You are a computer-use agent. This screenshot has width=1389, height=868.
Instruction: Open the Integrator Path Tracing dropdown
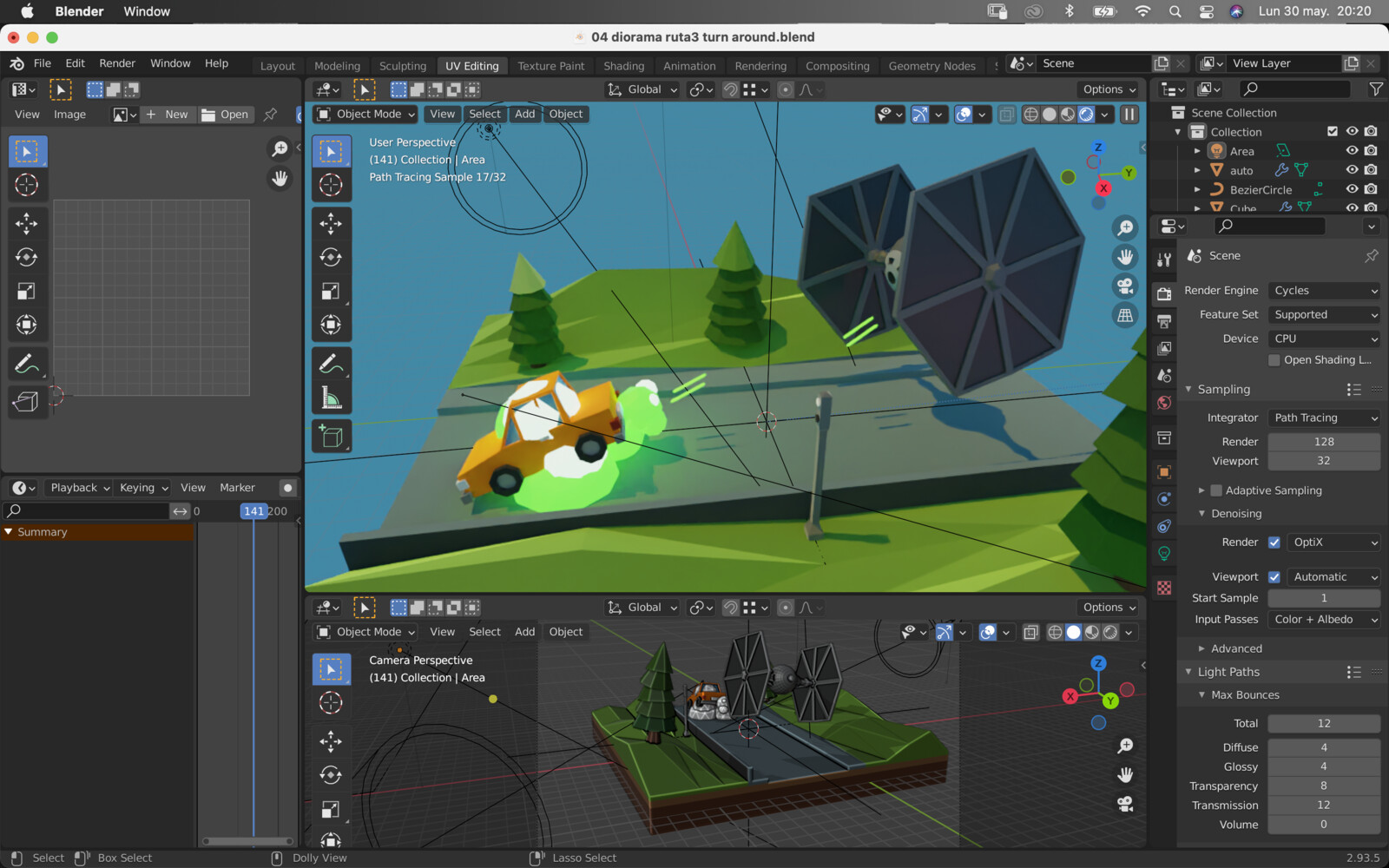click(1324, 418)
